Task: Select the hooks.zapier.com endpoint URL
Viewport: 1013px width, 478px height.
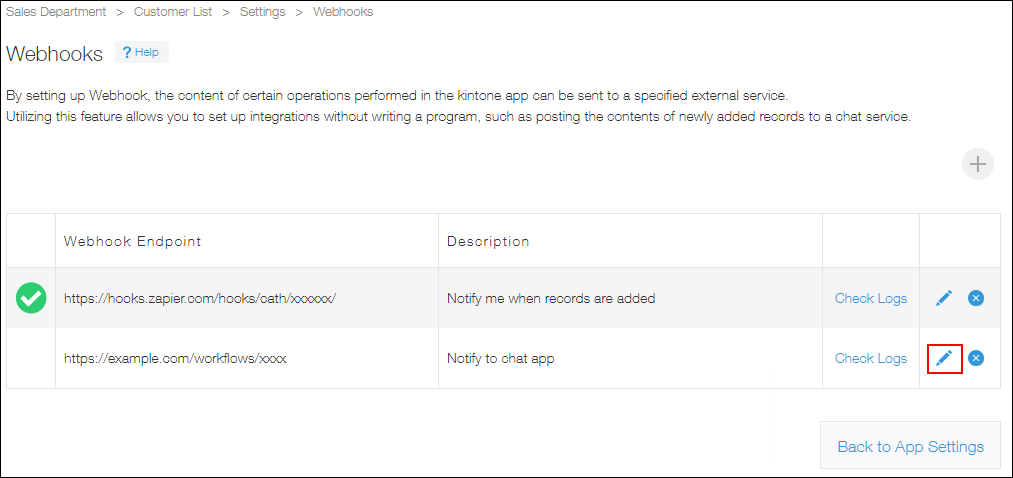Action: pos(200,298)
